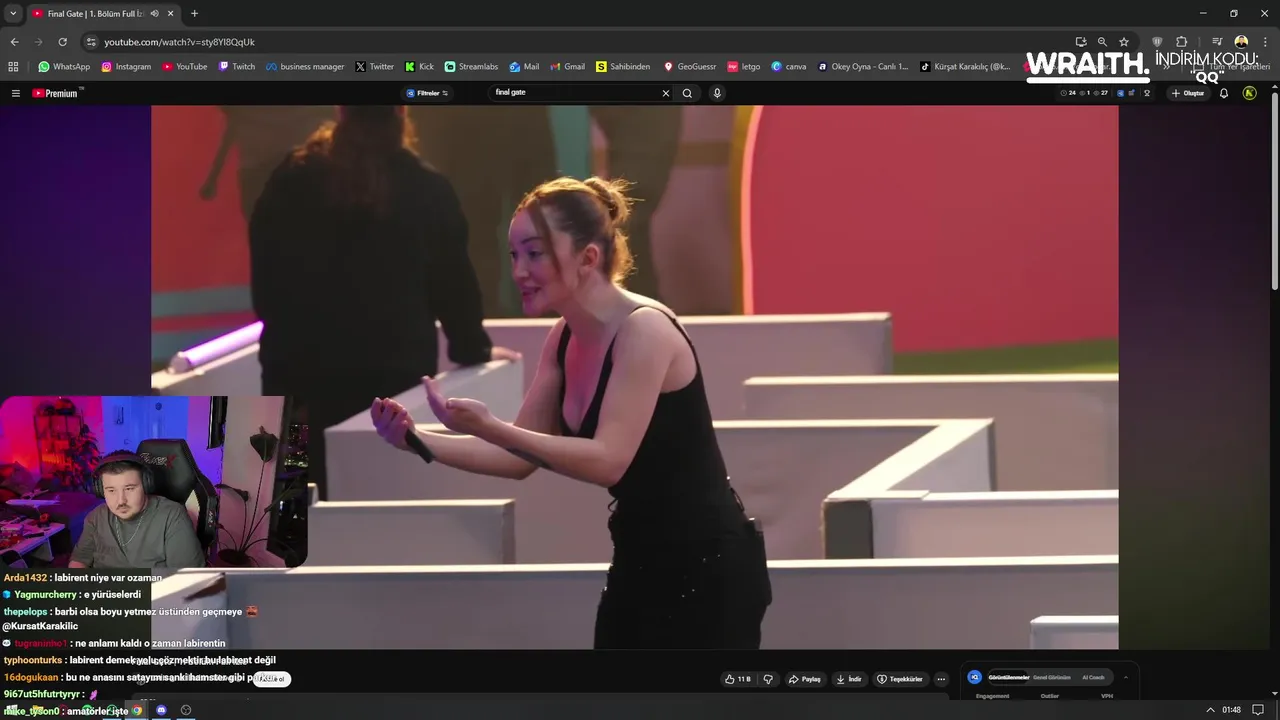The image size is (1280, 720).
Task: Open the OBS Studio taskbar icon
Action: (x=185, y=710)
